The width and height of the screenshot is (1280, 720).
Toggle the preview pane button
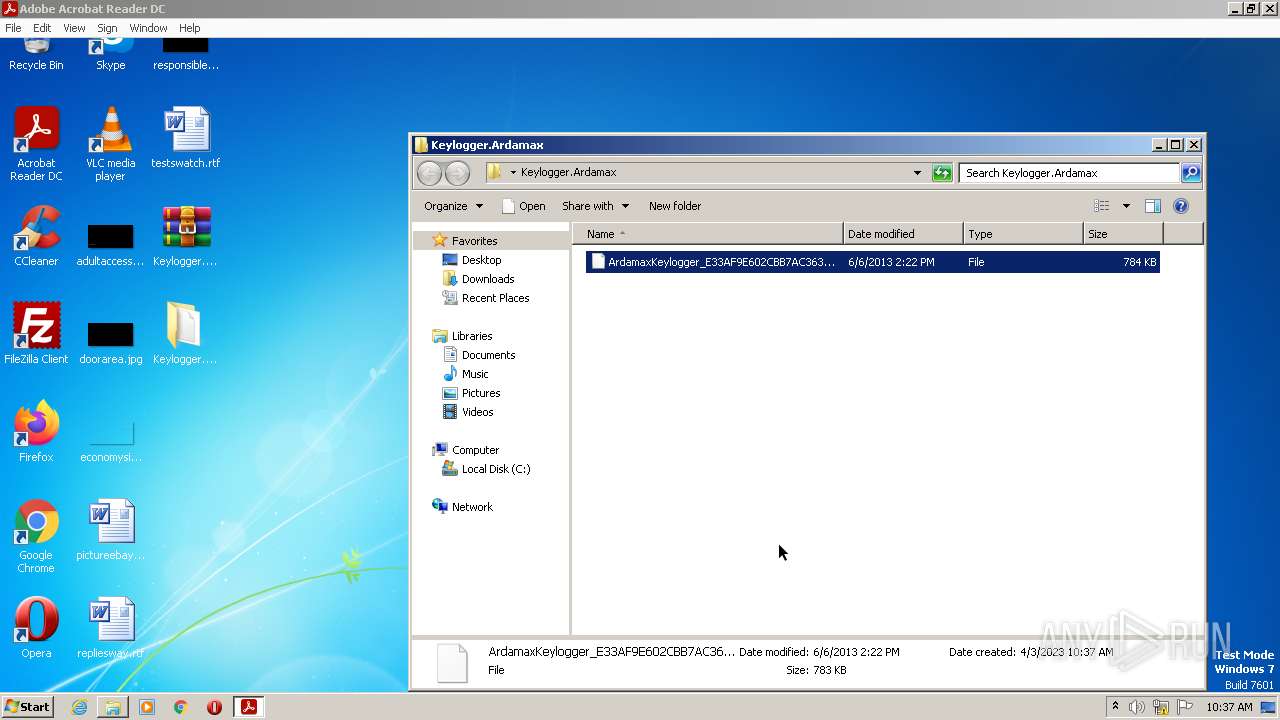click(1152, 206)
